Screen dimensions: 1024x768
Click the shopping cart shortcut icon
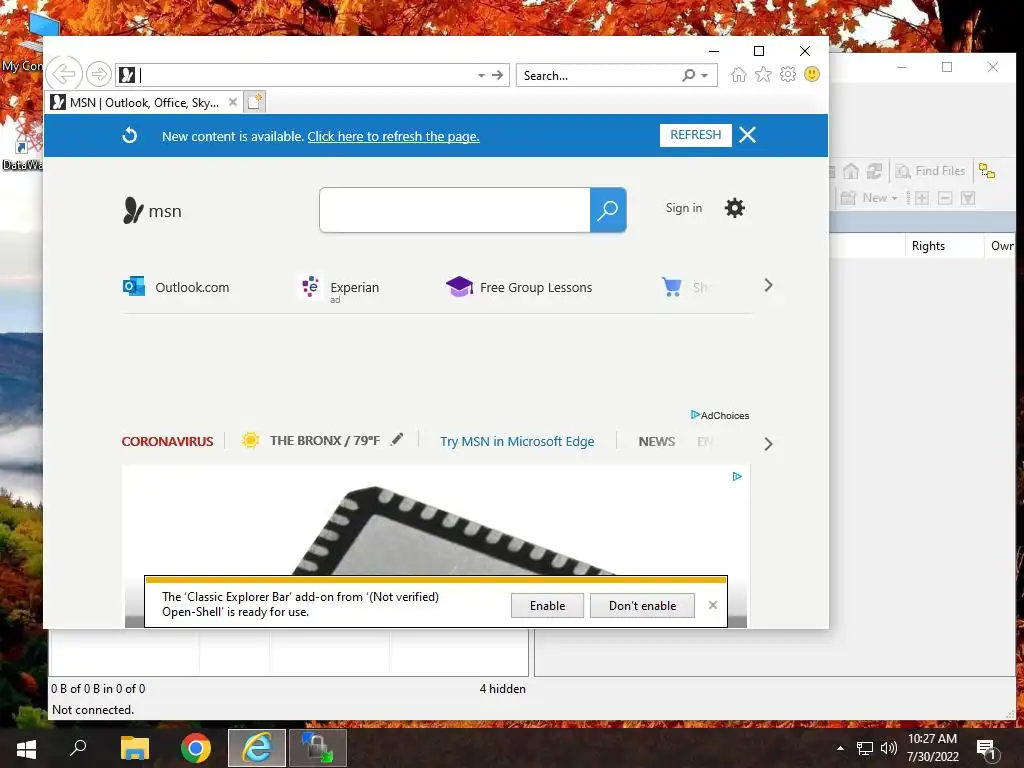coord(671,287)
